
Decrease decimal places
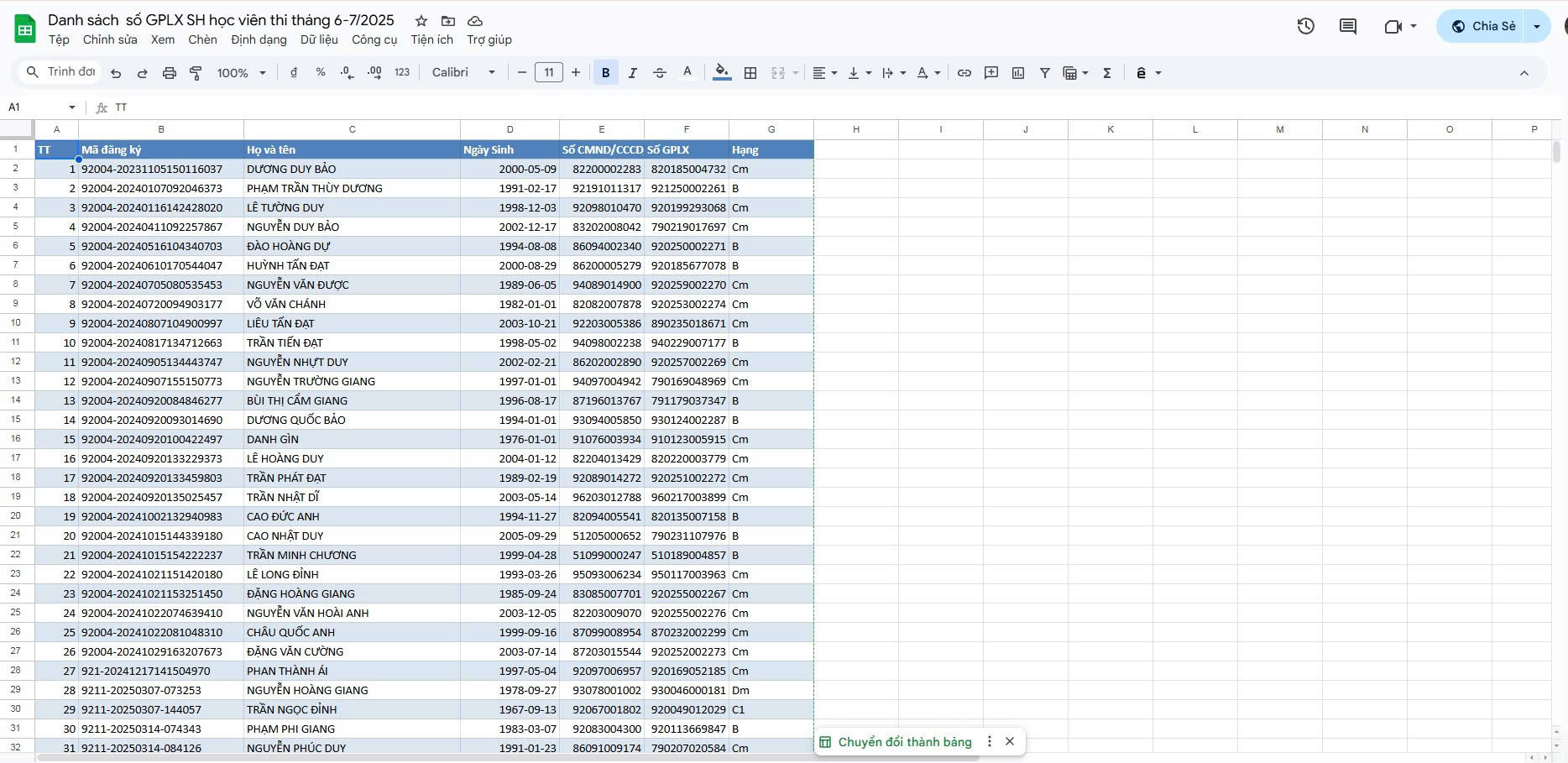(x=348, y=73)
